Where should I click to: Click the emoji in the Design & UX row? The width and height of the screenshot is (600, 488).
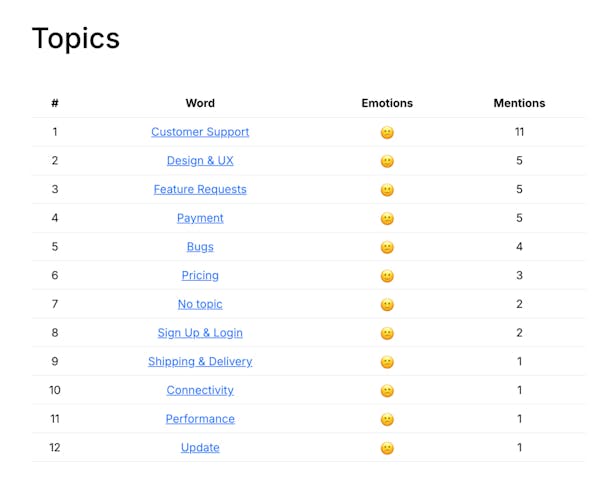click(x=387, y=161)
